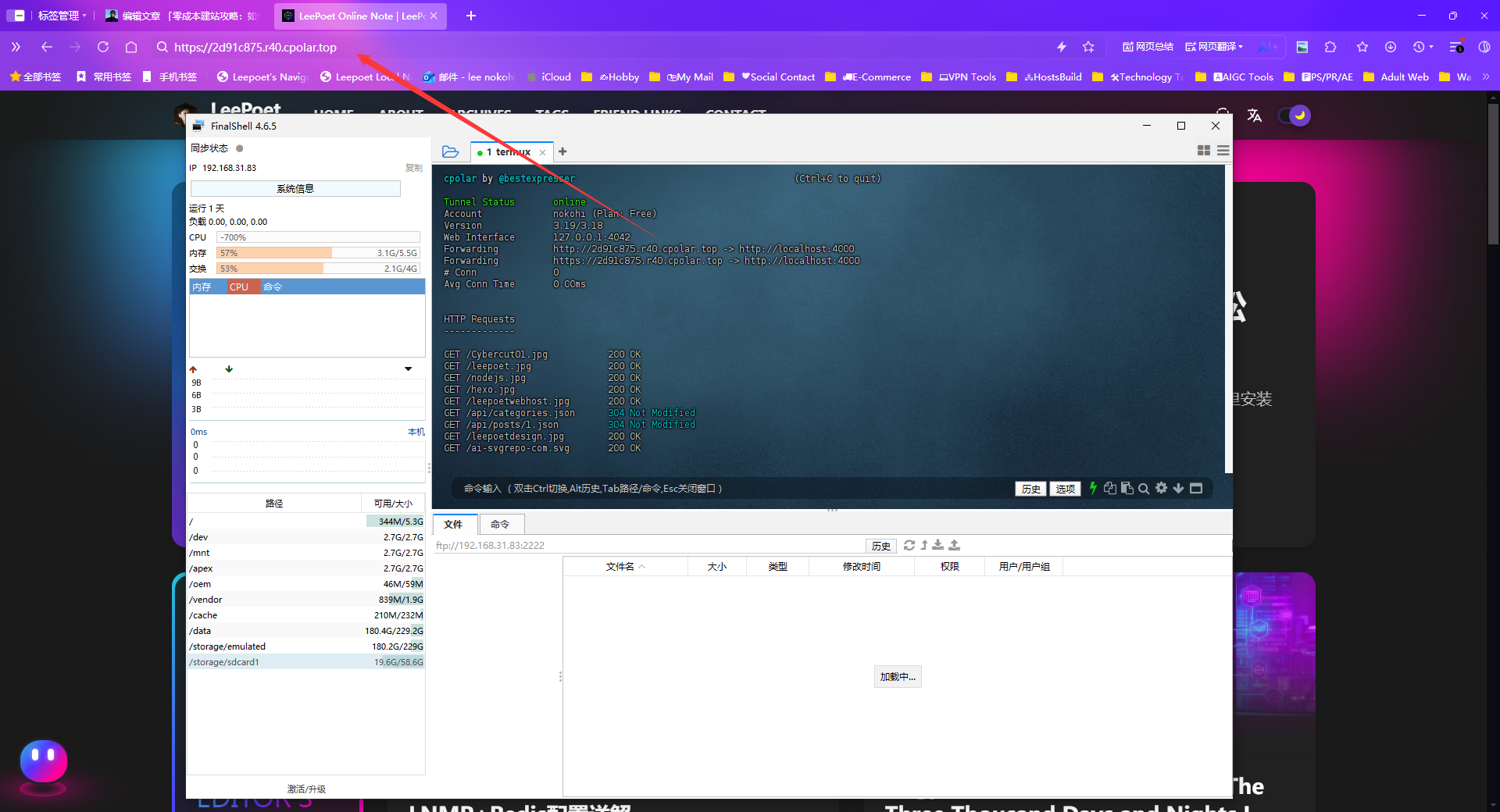The image size is (1500, 812).
Task: Expand the browser history dropdown arrow
Action: [x=1431, y=47]
